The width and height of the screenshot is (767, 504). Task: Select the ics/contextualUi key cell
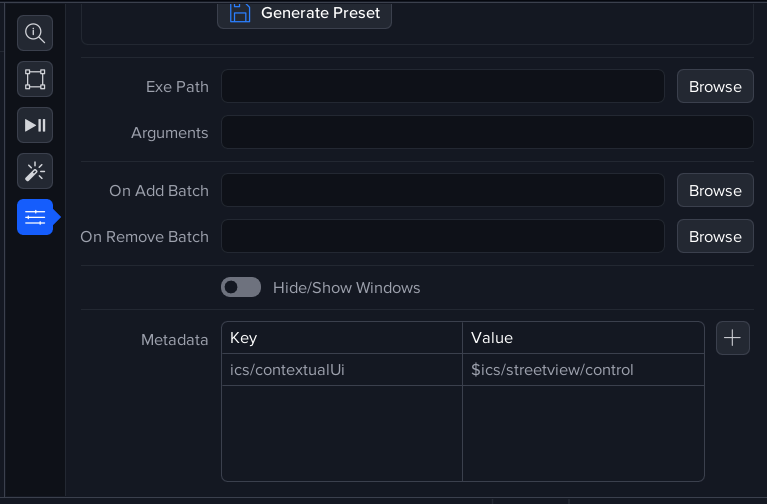tap(341, 370)
